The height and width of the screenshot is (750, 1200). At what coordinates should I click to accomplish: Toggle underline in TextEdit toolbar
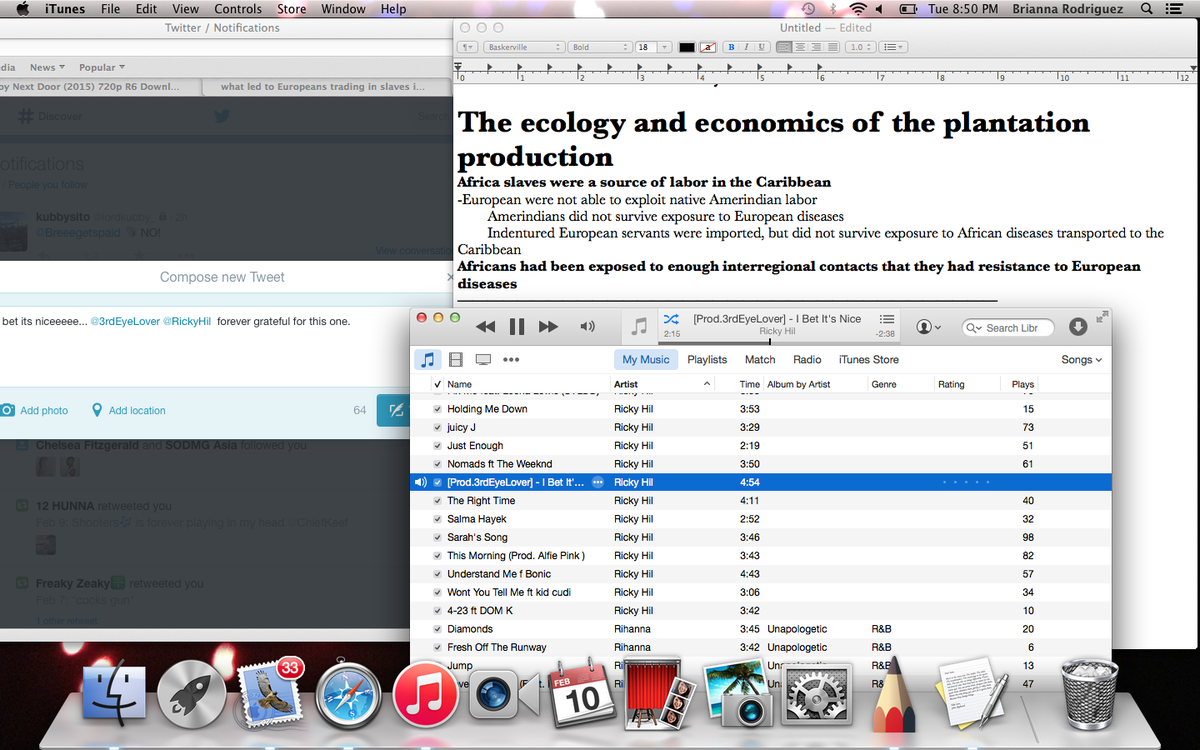(762, 47)
